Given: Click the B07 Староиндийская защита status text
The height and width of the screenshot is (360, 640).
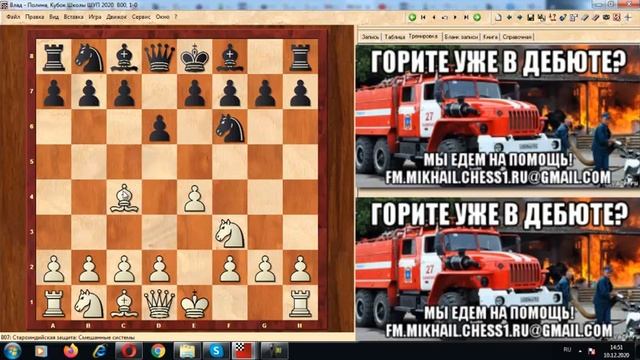Looking at the screenshot, I should 68,338.
